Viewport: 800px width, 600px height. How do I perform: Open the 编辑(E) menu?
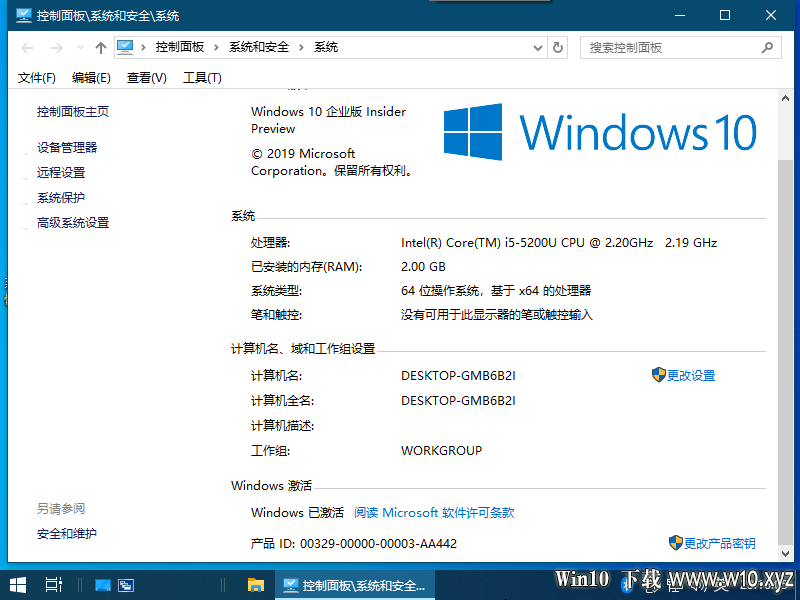pos(91,78)
